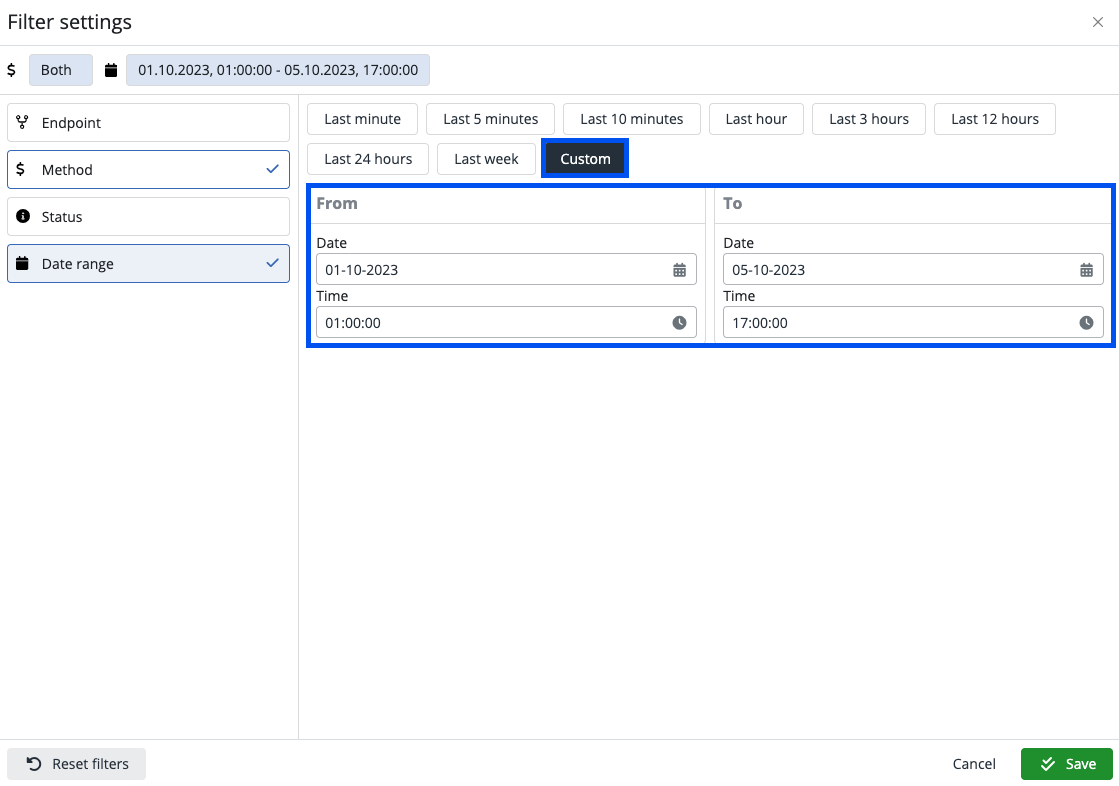The image size is (1119, 786).
Task: Reset all filters
Action: [x=76, y=763]
